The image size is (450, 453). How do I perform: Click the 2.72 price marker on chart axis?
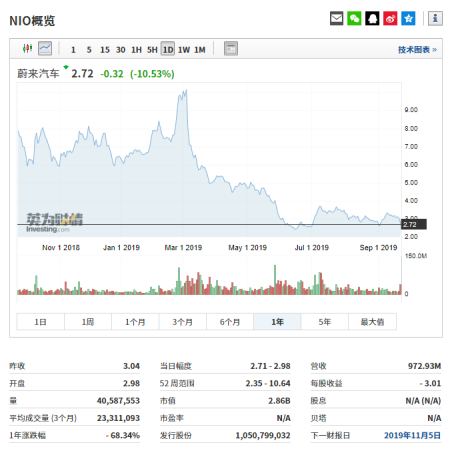[x=414, y=224]
